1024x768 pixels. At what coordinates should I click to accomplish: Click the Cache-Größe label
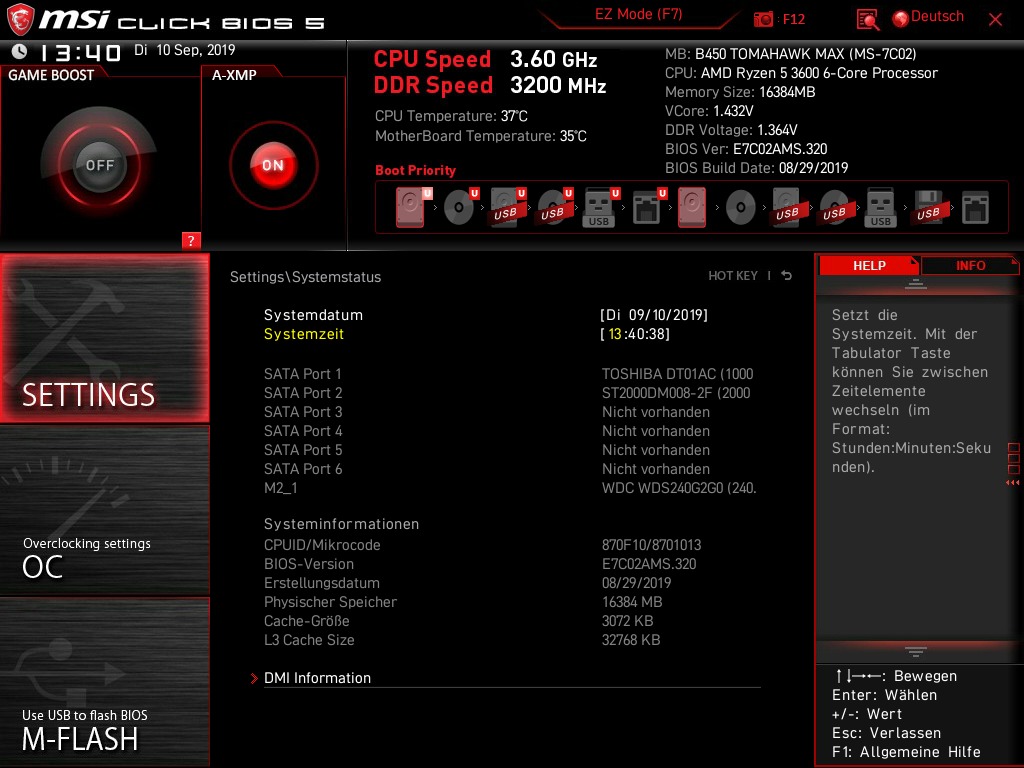pos(306,620)
